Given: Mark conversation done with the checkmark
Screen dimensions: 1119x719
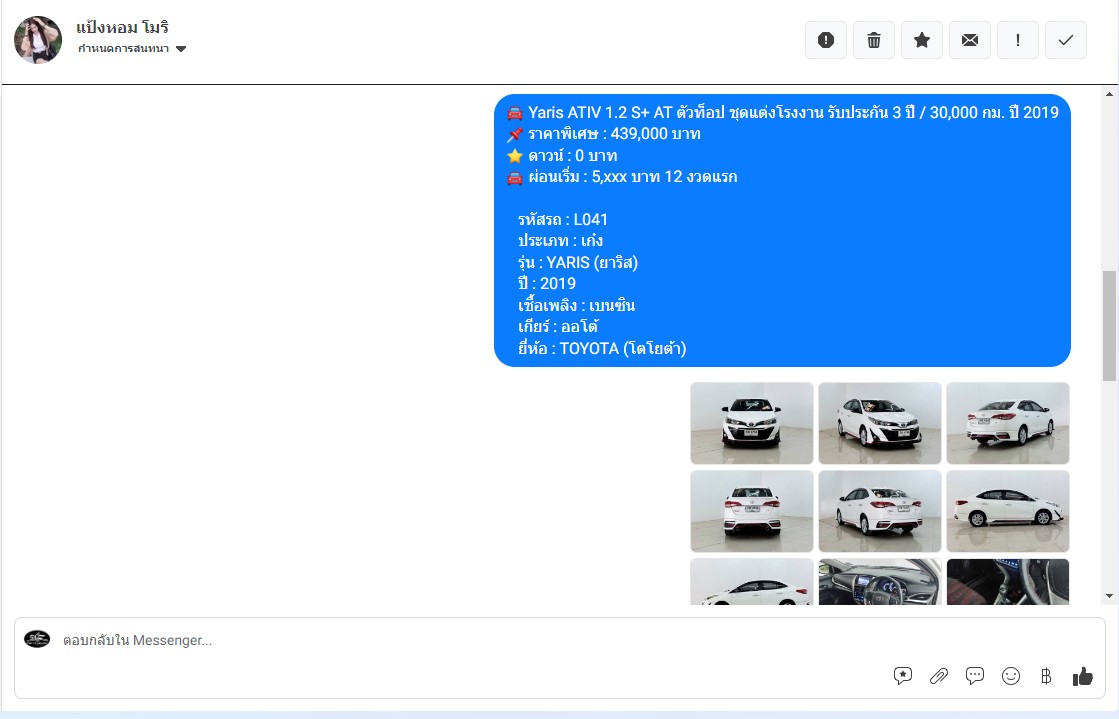Looking at the screenshot, I should pyautogui.click(x=1066, y=40).
